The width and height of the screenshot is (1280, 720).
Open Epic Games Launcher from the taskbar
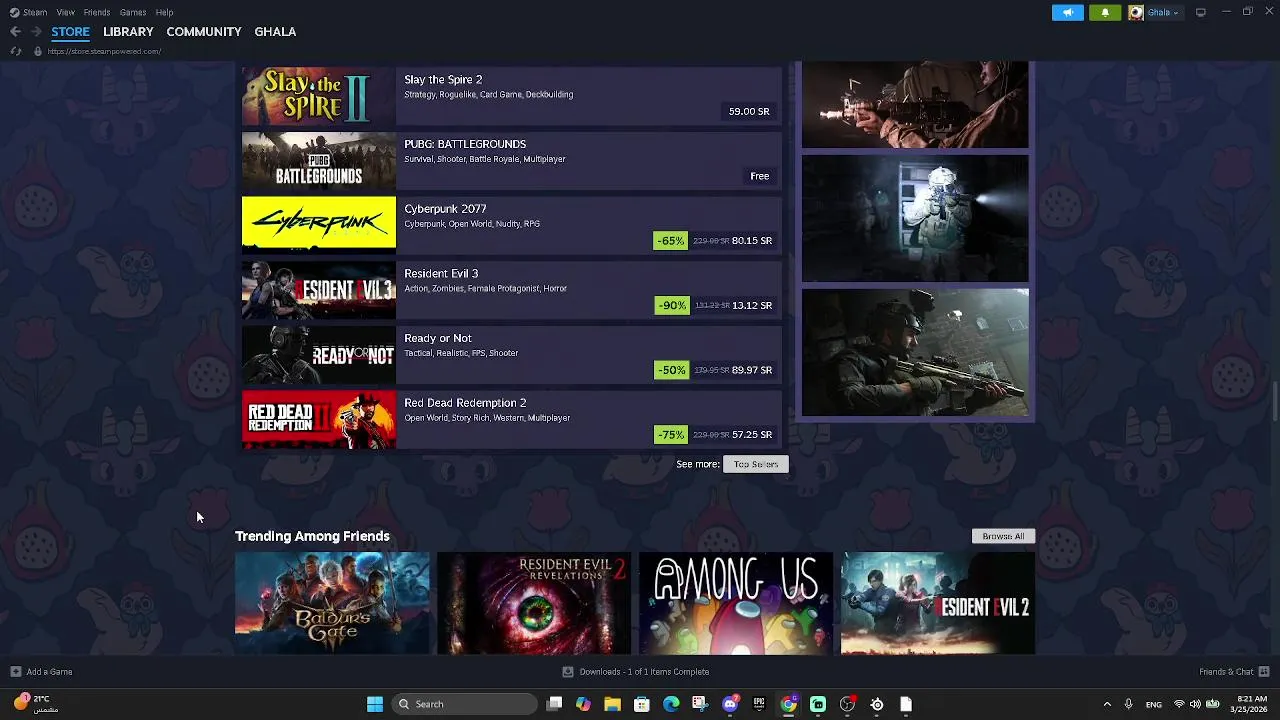[x=759, y=704]
